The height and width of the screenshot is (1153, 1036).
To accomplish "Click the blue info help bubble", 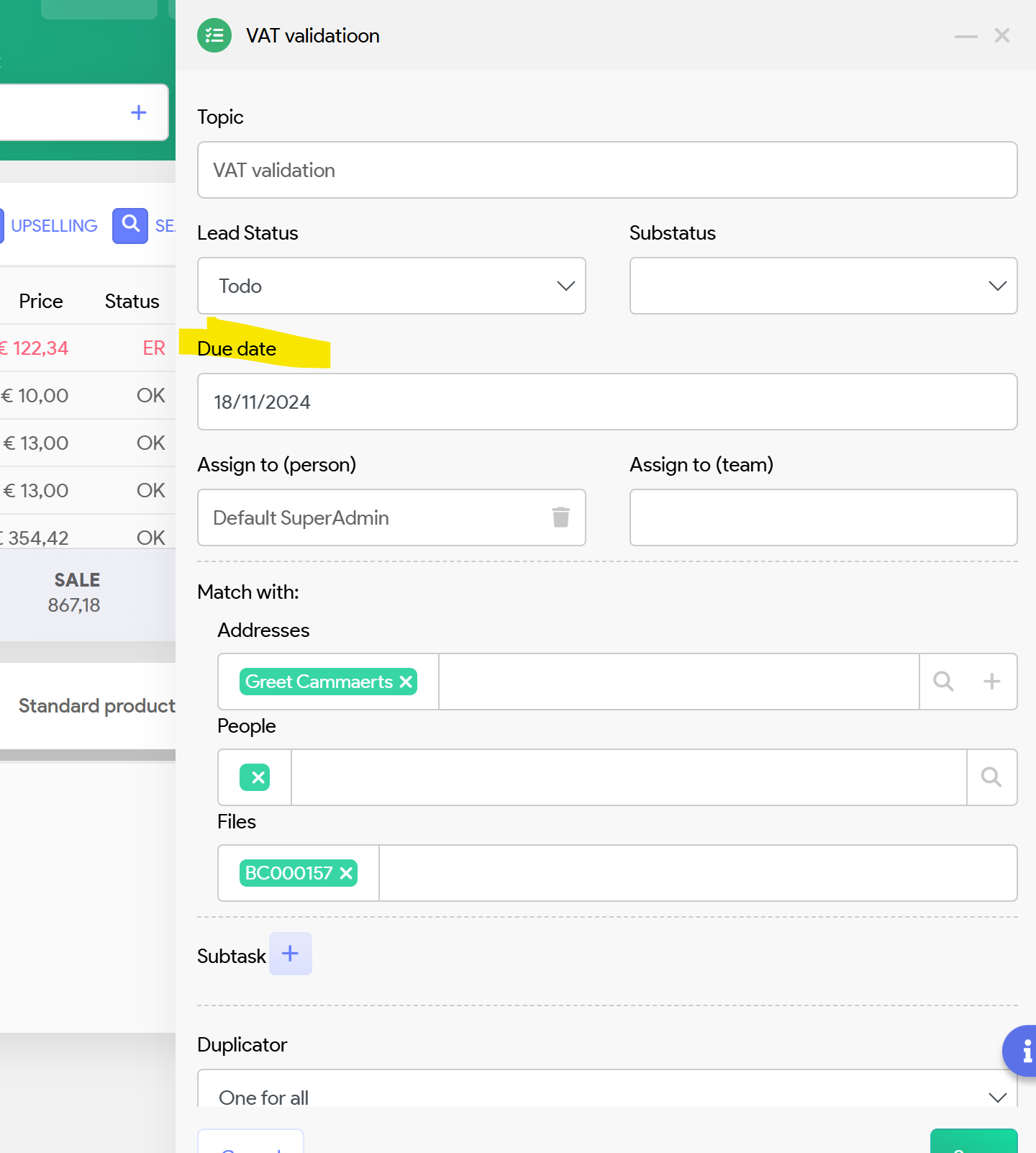I will pyautogui.click(x=1024, y=1052).
